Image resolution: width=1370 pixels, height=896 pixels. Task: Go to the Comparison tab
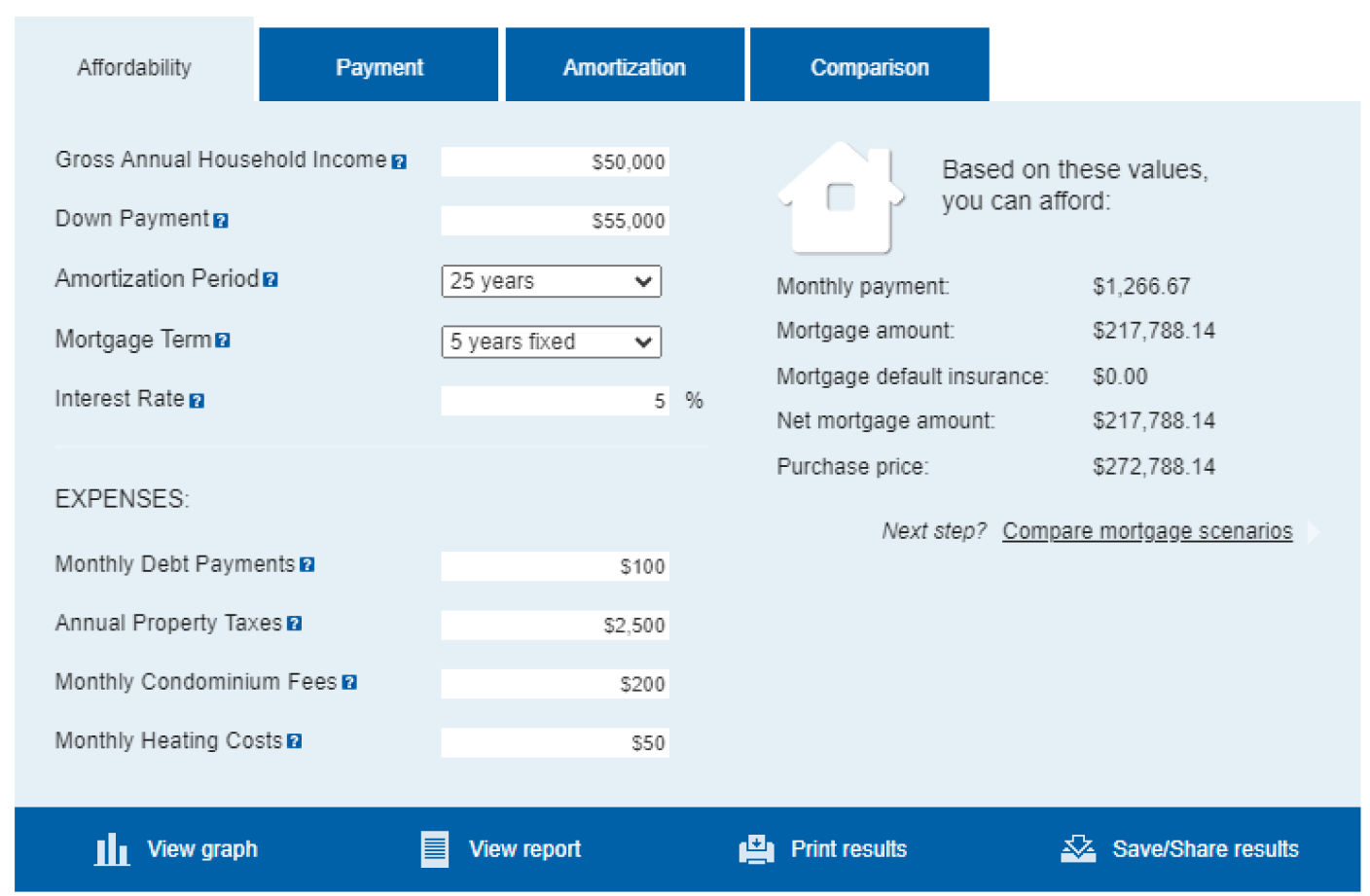pyautogui.click(x=869, y=66)
